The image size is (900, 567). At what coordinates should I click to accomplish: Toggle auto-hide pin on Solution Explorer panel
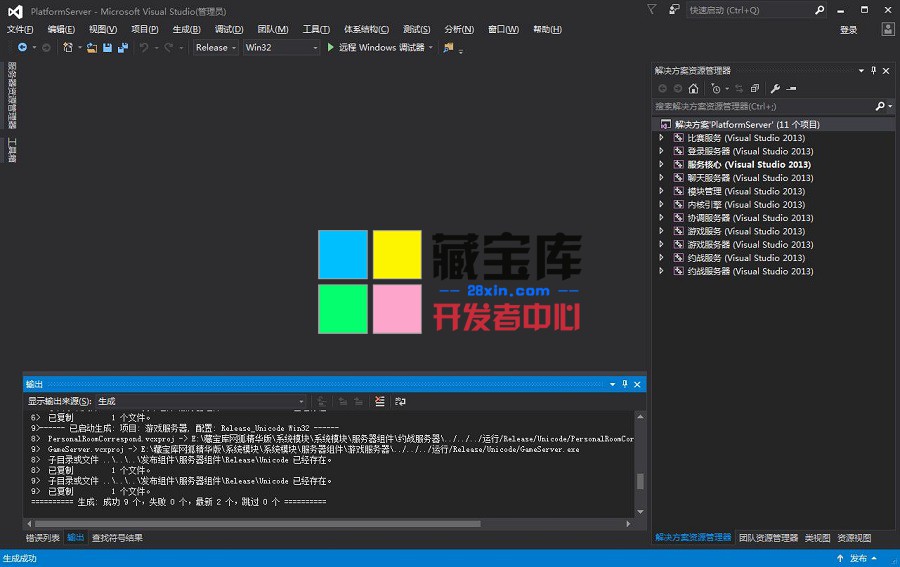873,71
